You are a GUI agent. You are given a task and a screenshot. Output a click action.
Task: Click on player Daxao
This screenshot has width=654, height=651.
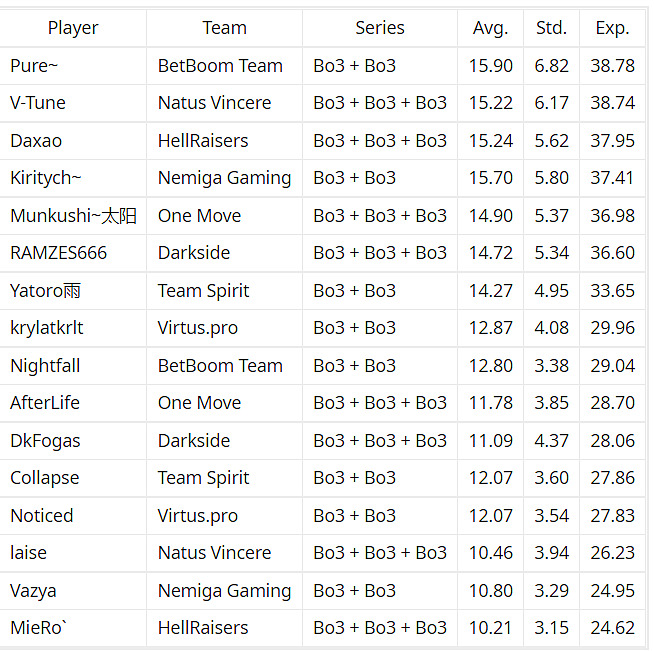coord(36,141)
